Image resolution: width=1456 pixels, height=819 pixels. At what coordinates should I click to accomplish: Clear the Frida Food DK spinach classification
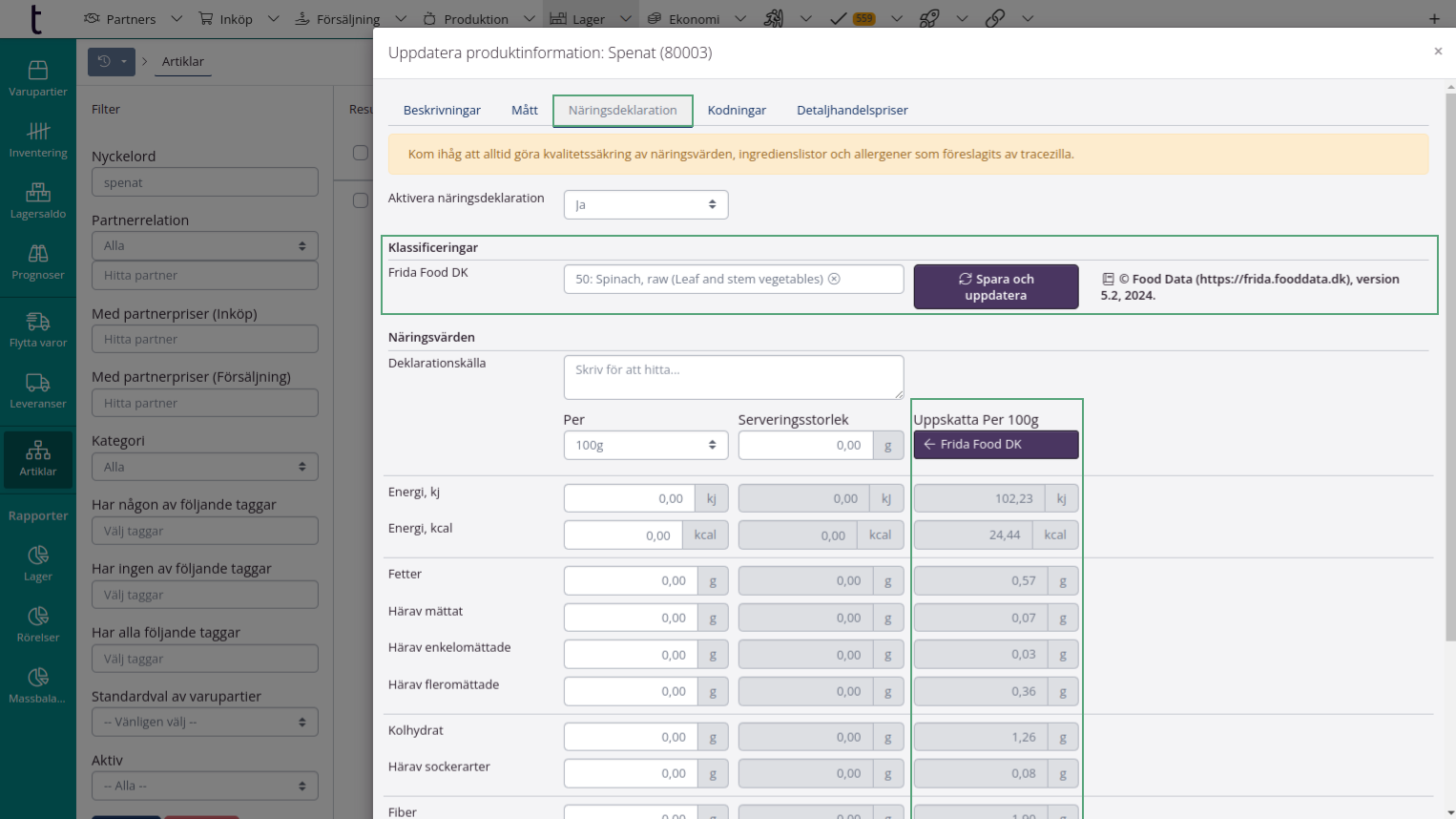pos(834,279)
